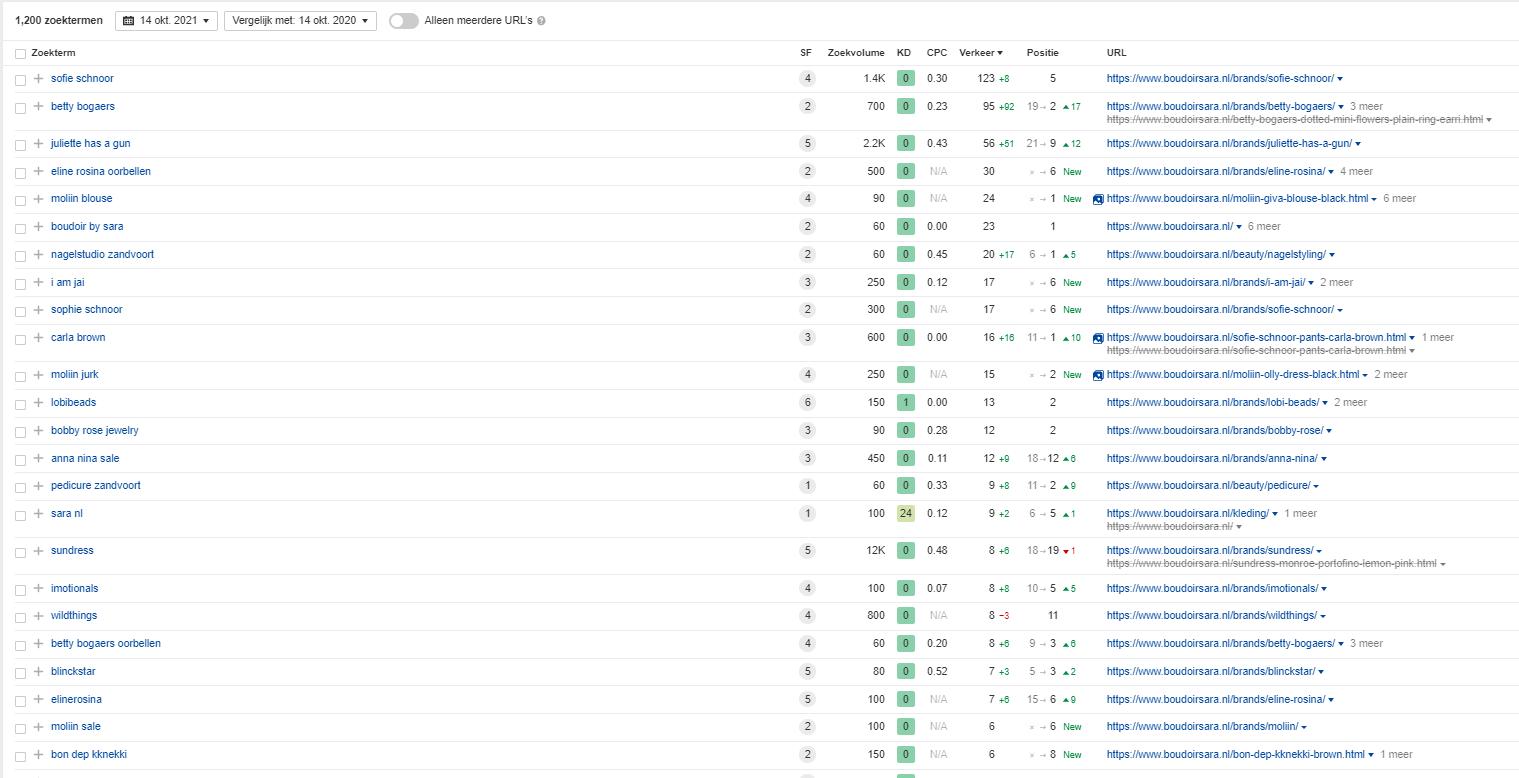The image size is (1519, 778).
Task: Sort by the Zoekvolume column header
Action: click(x=856, y=53)
